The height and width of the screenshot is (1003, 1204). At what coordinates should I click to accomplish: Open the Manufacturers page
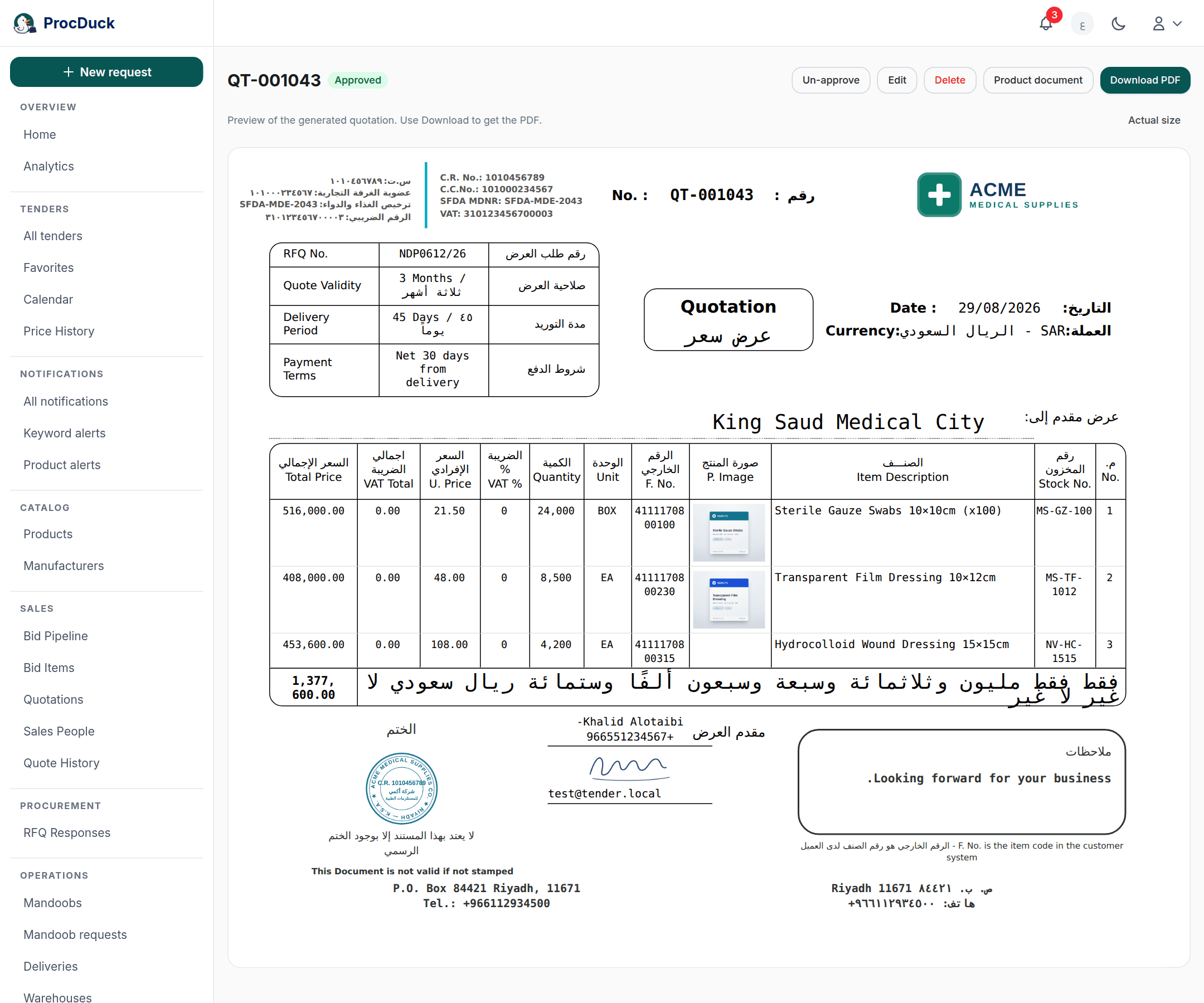pyautogui.click(x=64, y=566)
